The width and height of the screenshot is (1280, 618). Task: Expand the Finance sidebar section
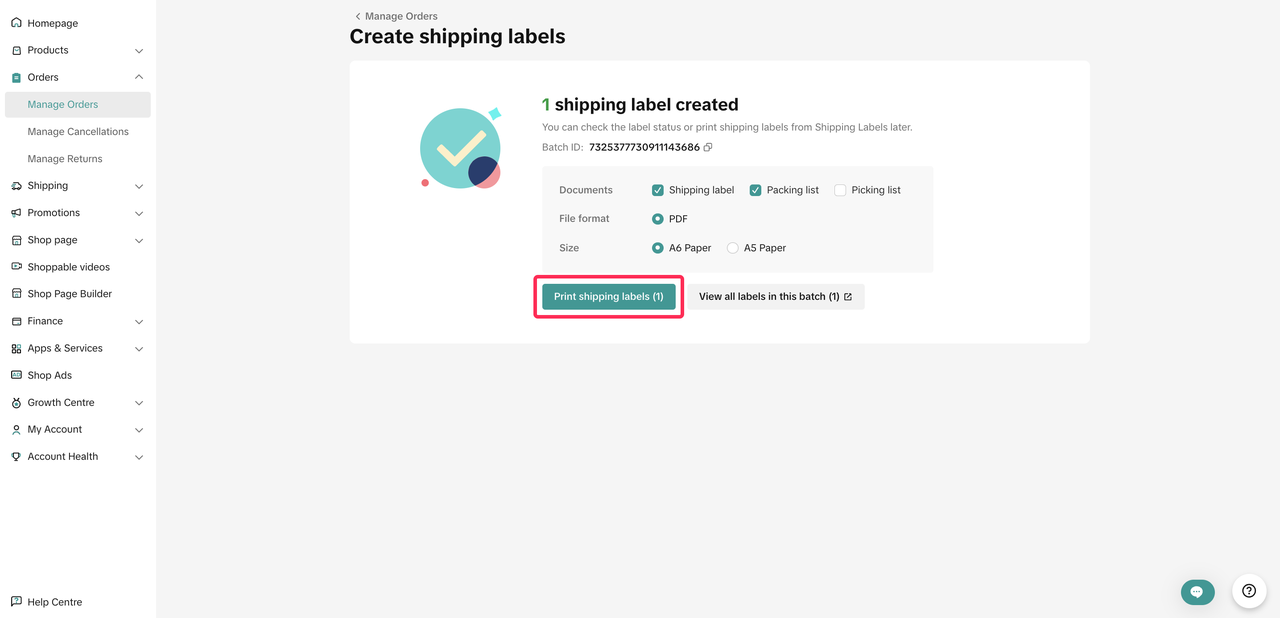(x=139, y=321)
